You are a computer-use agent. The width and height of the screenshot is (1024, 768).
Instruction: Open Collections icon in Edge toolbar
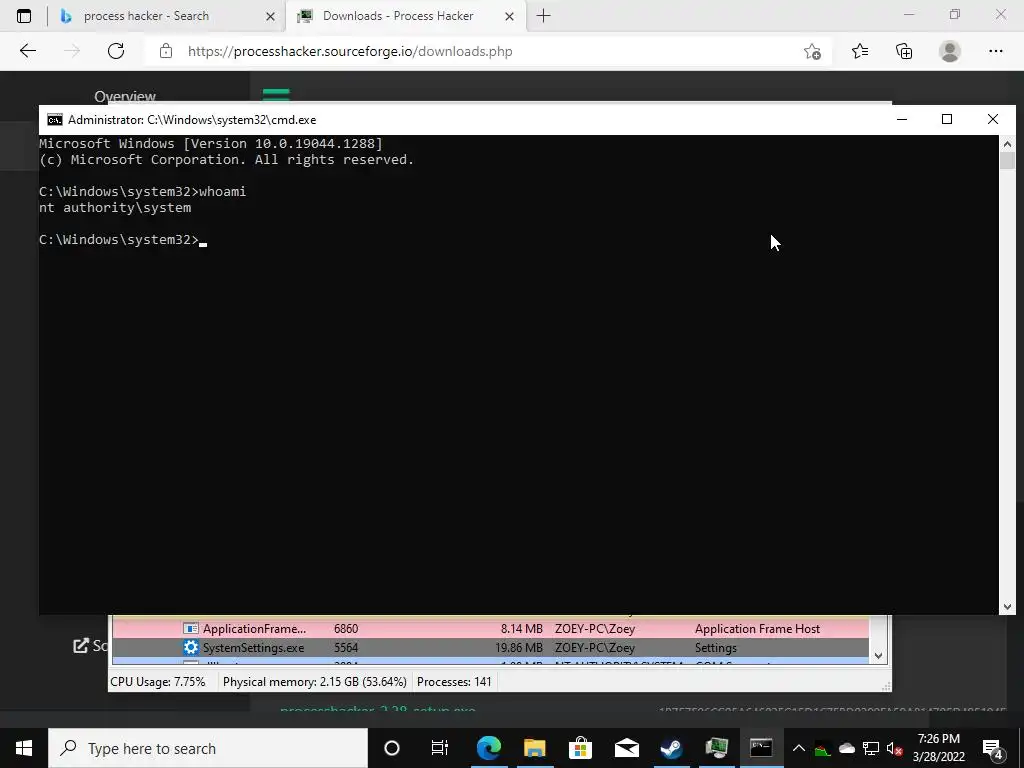click(904, 51)
